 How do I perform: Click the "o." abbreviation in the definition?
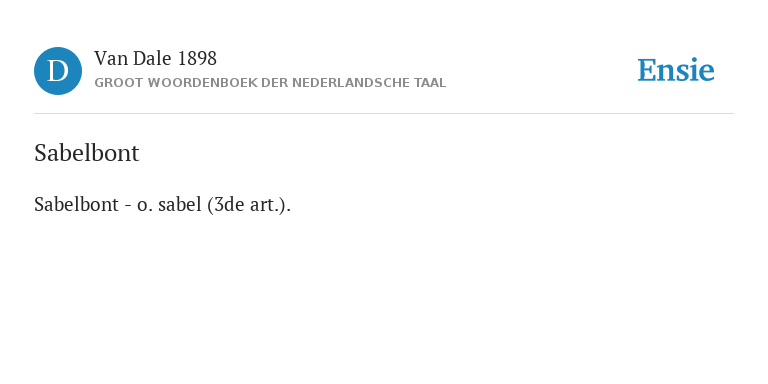145,206
